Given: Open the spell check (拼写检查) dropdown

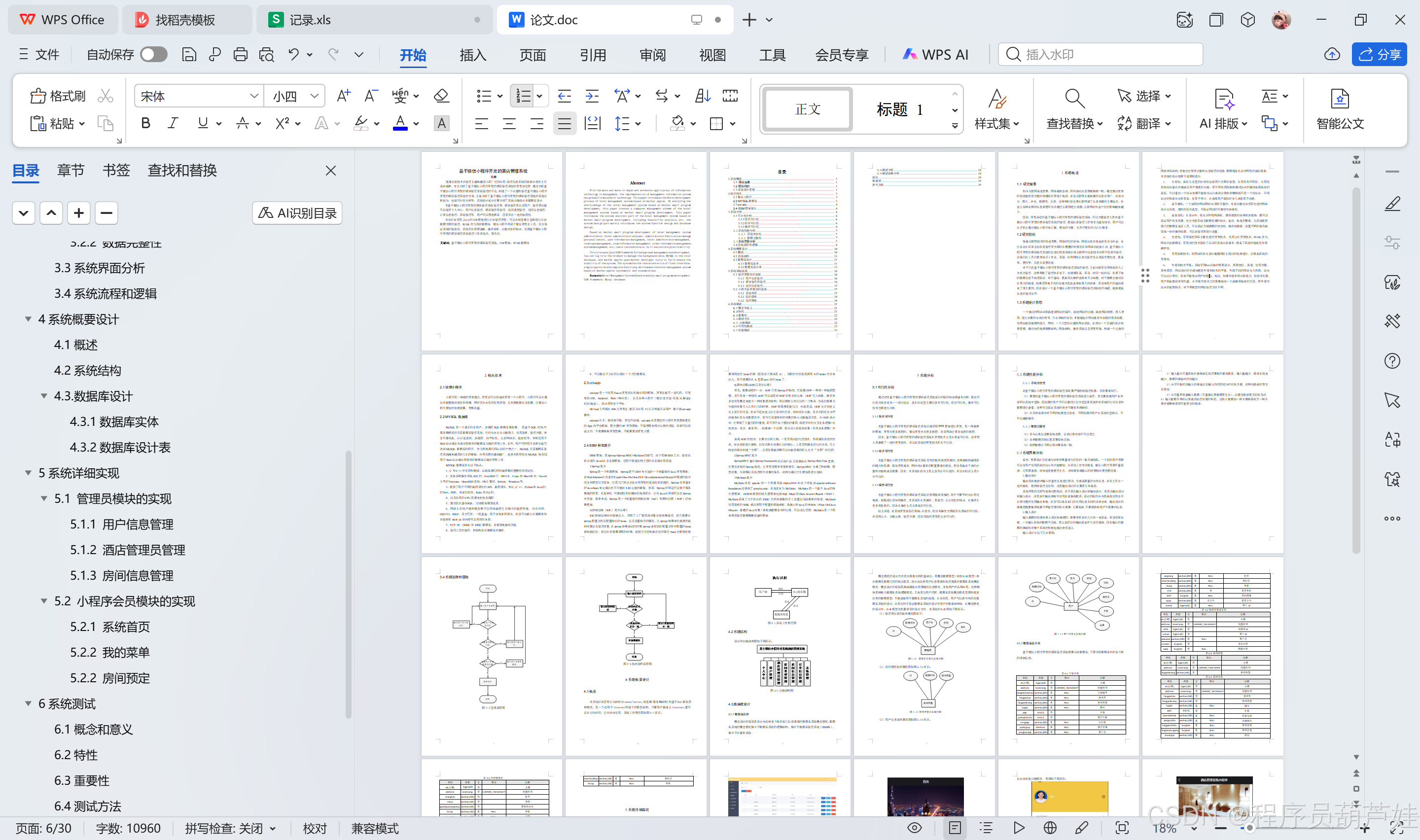Looking at the screenshot, I should [273, 828].
